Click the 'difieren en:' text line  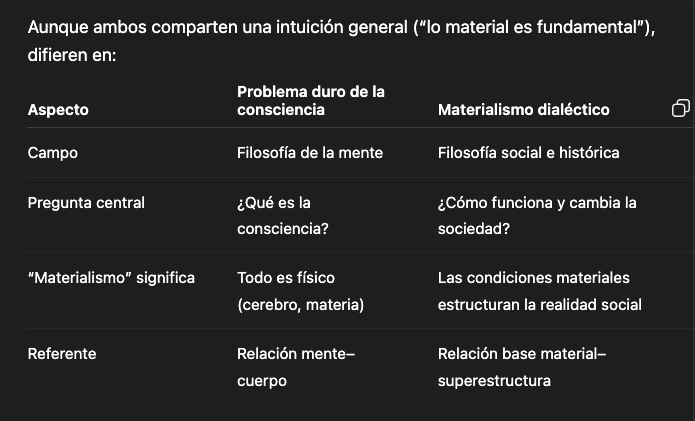point(72,55)
